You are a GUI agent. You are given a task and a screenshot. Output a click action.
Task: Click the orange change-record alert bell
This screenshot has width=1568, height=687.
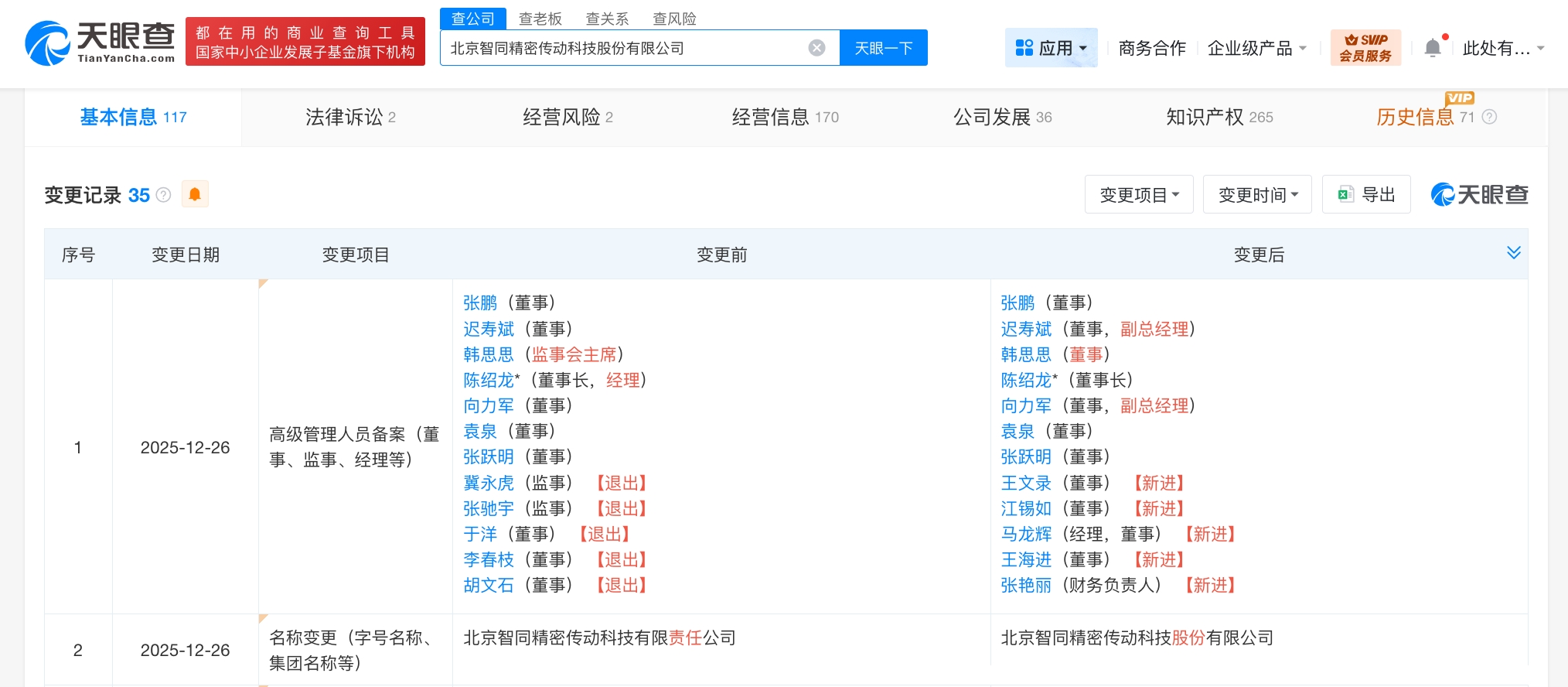click(195, 194)
